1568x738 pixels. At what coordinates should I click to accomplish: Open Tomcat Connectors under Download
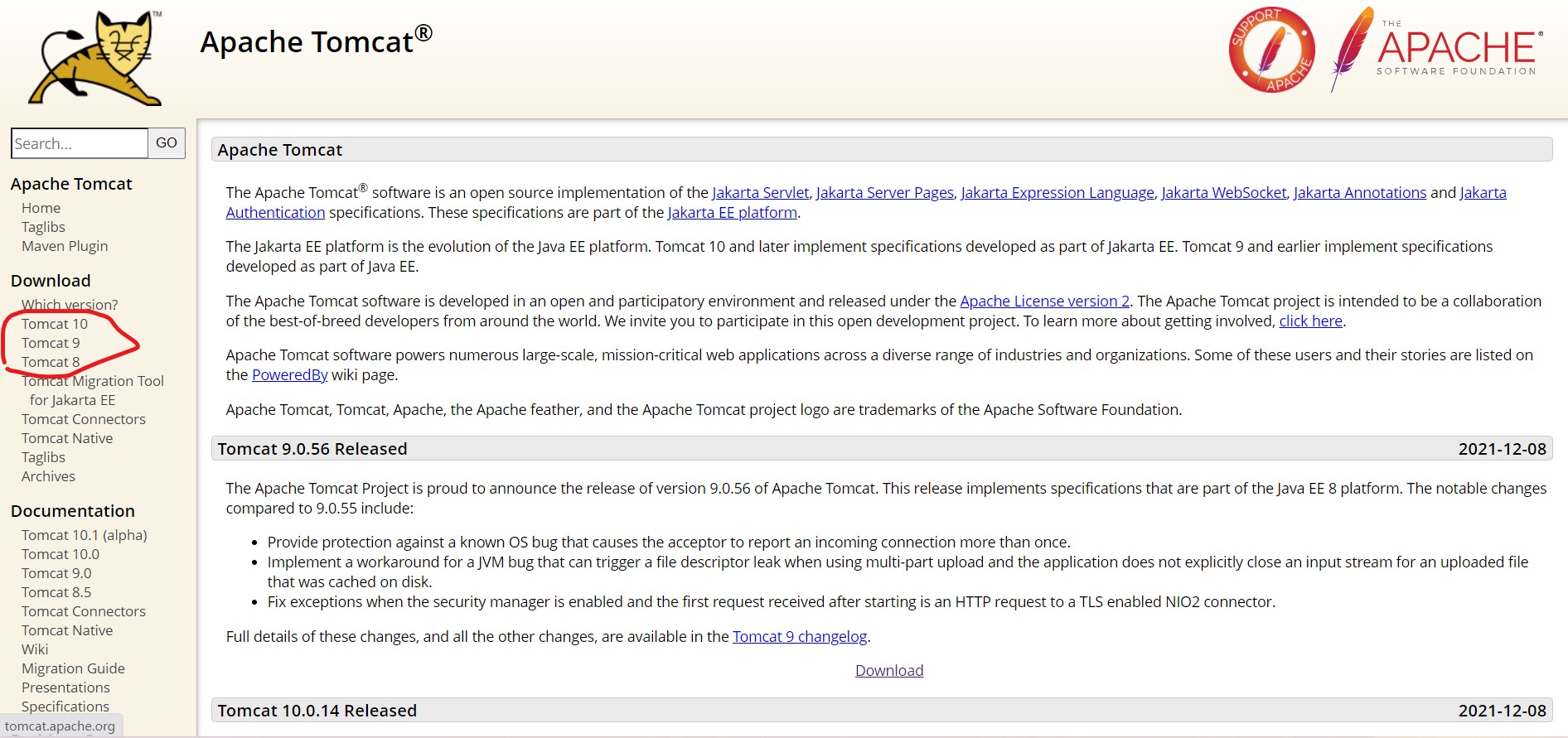point(84,419)
